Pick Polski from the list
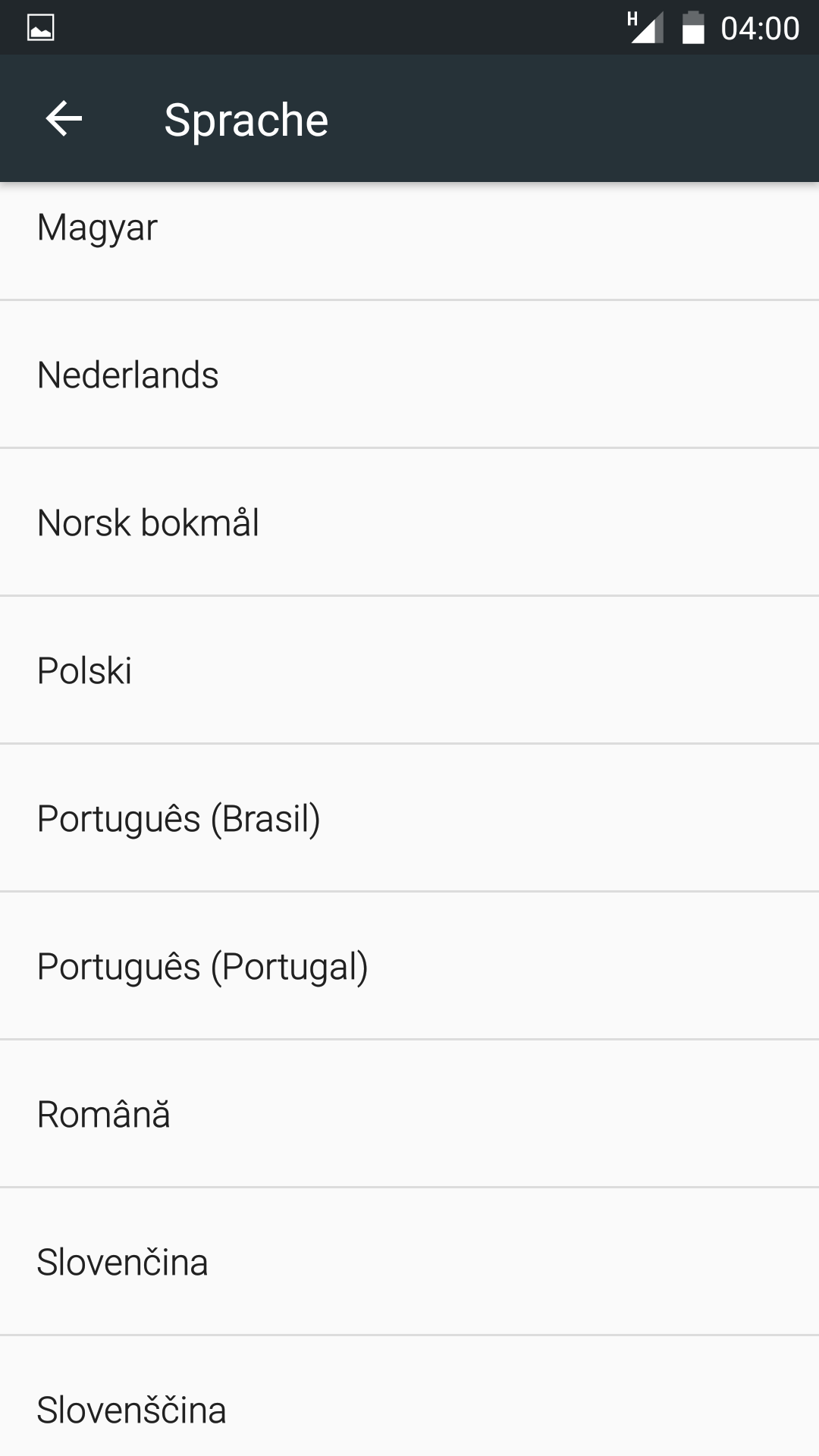The width and height of the screenshot is (819, 1456). (x=84, y=670)
